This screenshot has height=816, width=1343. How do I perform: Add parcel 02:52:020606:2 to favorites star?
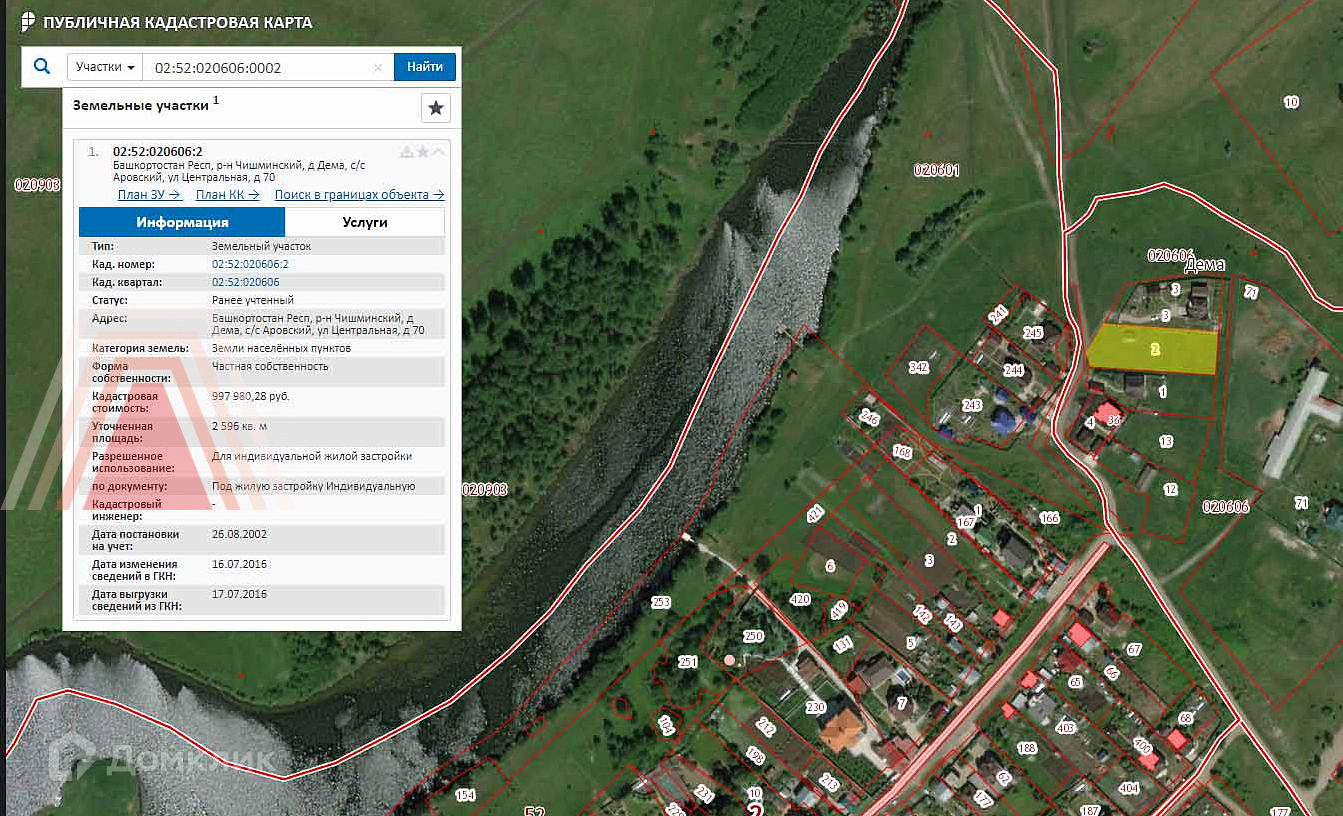tap(423, 152)
